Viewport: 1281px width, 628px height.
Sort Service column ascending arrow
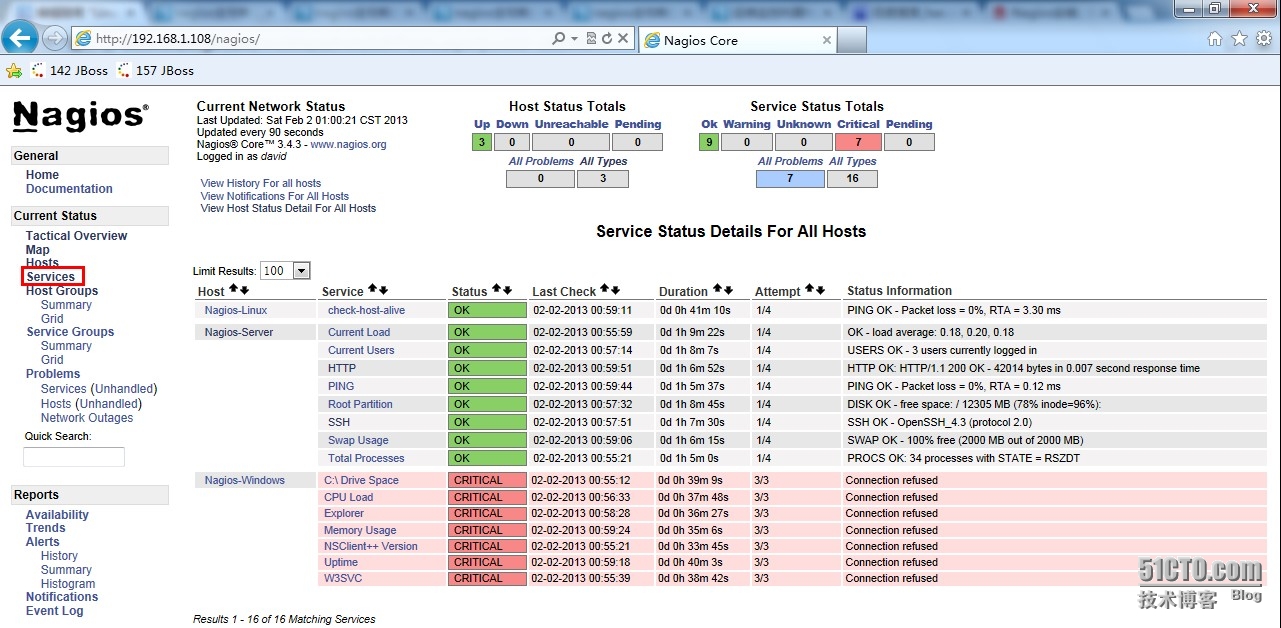point(372,290)
